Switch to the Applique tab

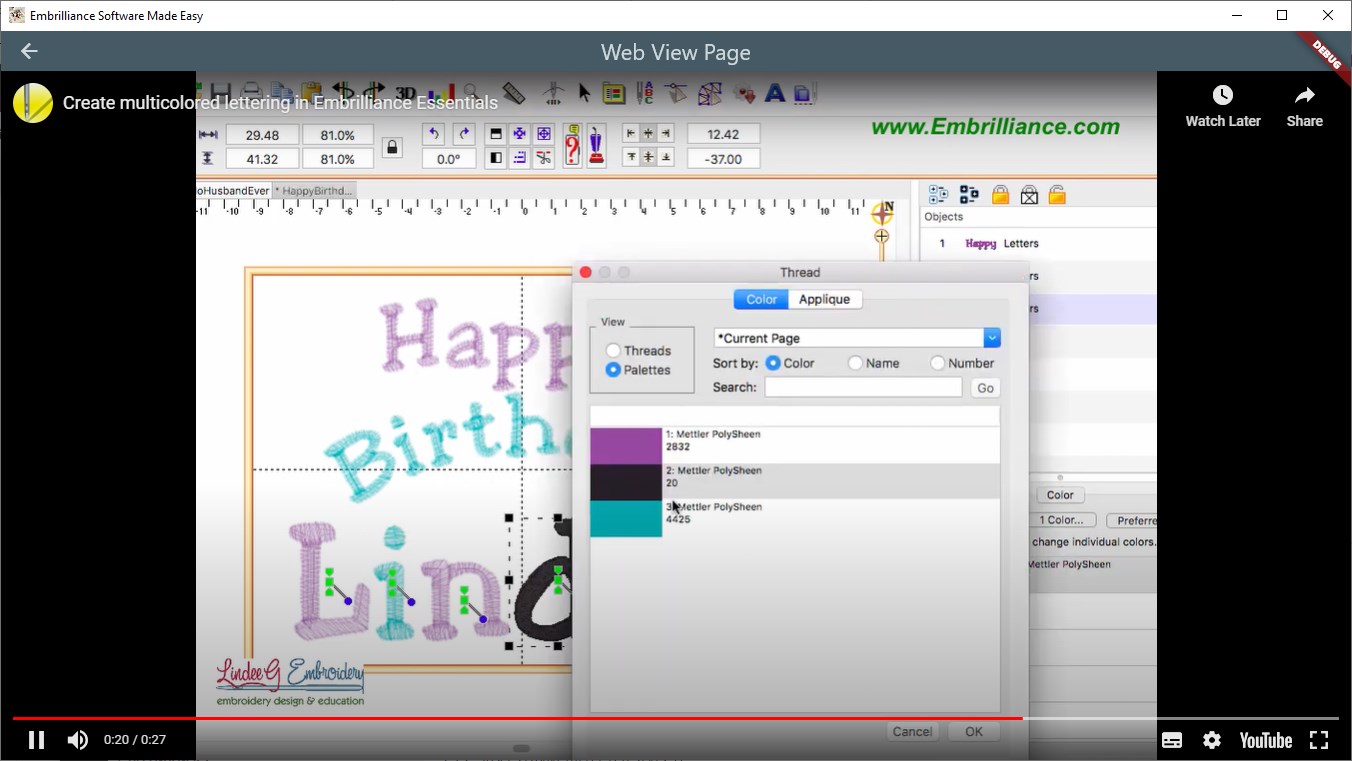click(x=825, y=299)
